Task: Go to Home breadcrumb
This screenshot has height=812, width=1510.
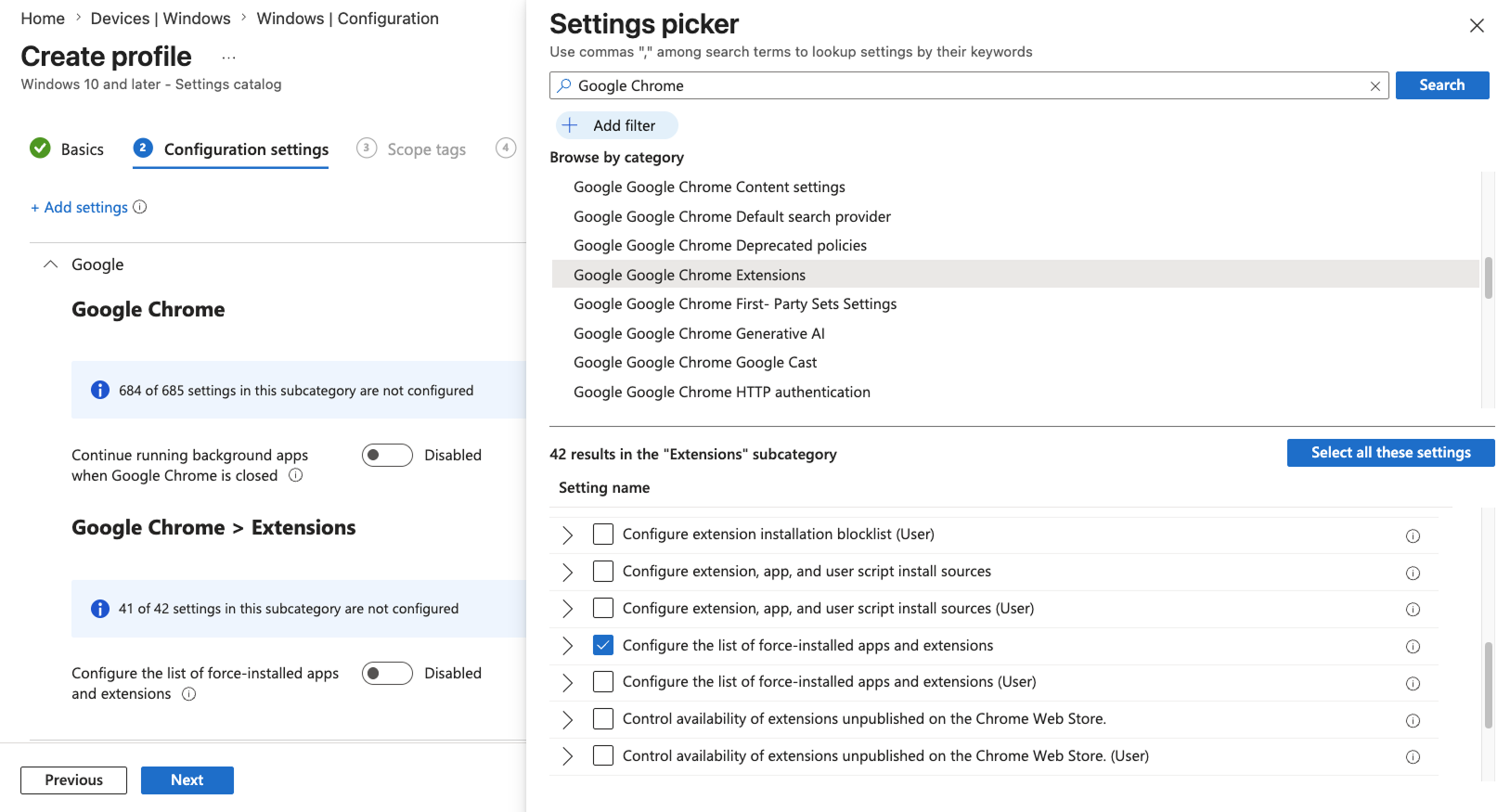Action: coord(43,19)
